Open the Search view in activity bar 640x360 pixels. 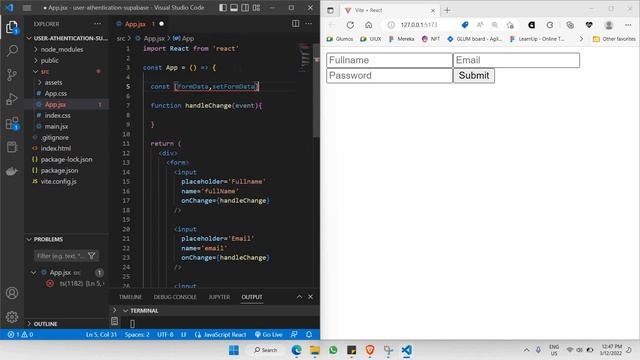click(12, 51)
